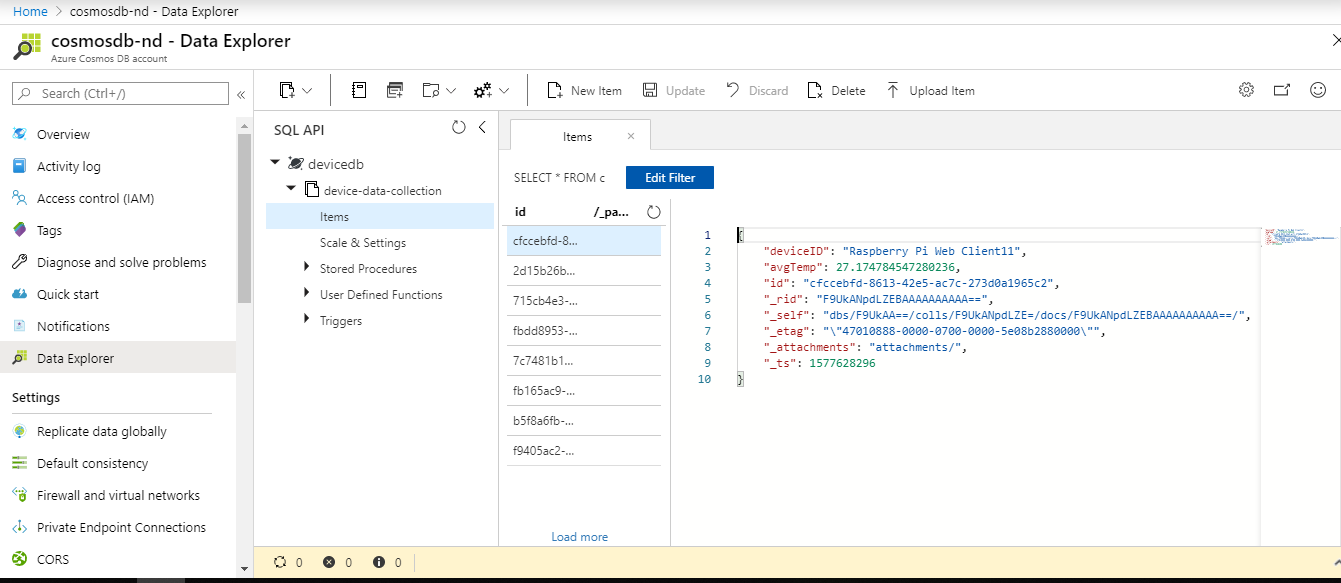Create a new SQL query

[394, 90]
